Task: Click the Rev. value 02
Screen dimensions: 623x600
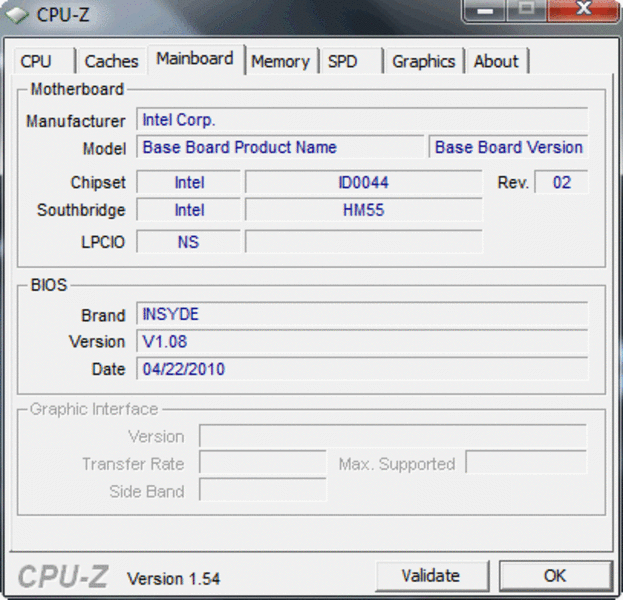Action: point(561,182)
